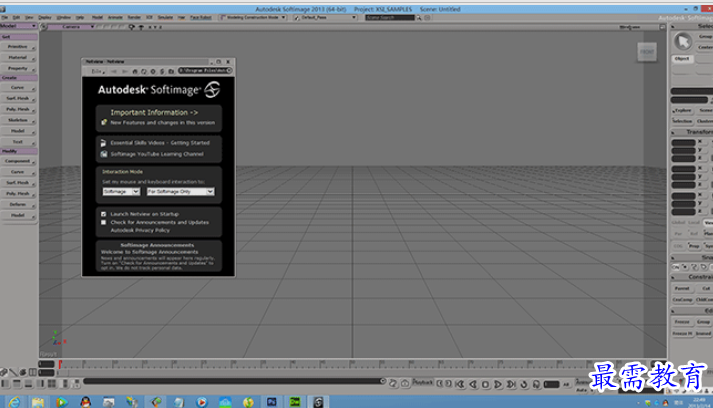Toggle the Global transform mode button
The image size is (713, 408).
[678, 222]
